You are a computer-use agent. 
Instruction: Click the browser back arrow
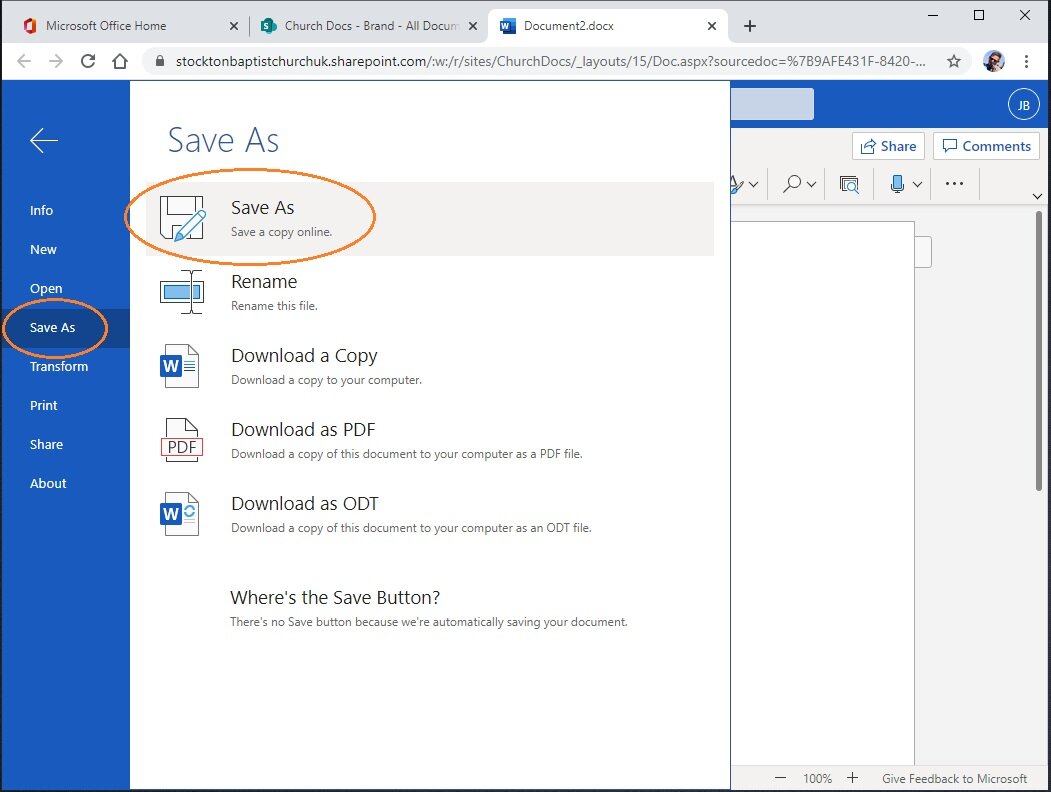coord(24,61)
